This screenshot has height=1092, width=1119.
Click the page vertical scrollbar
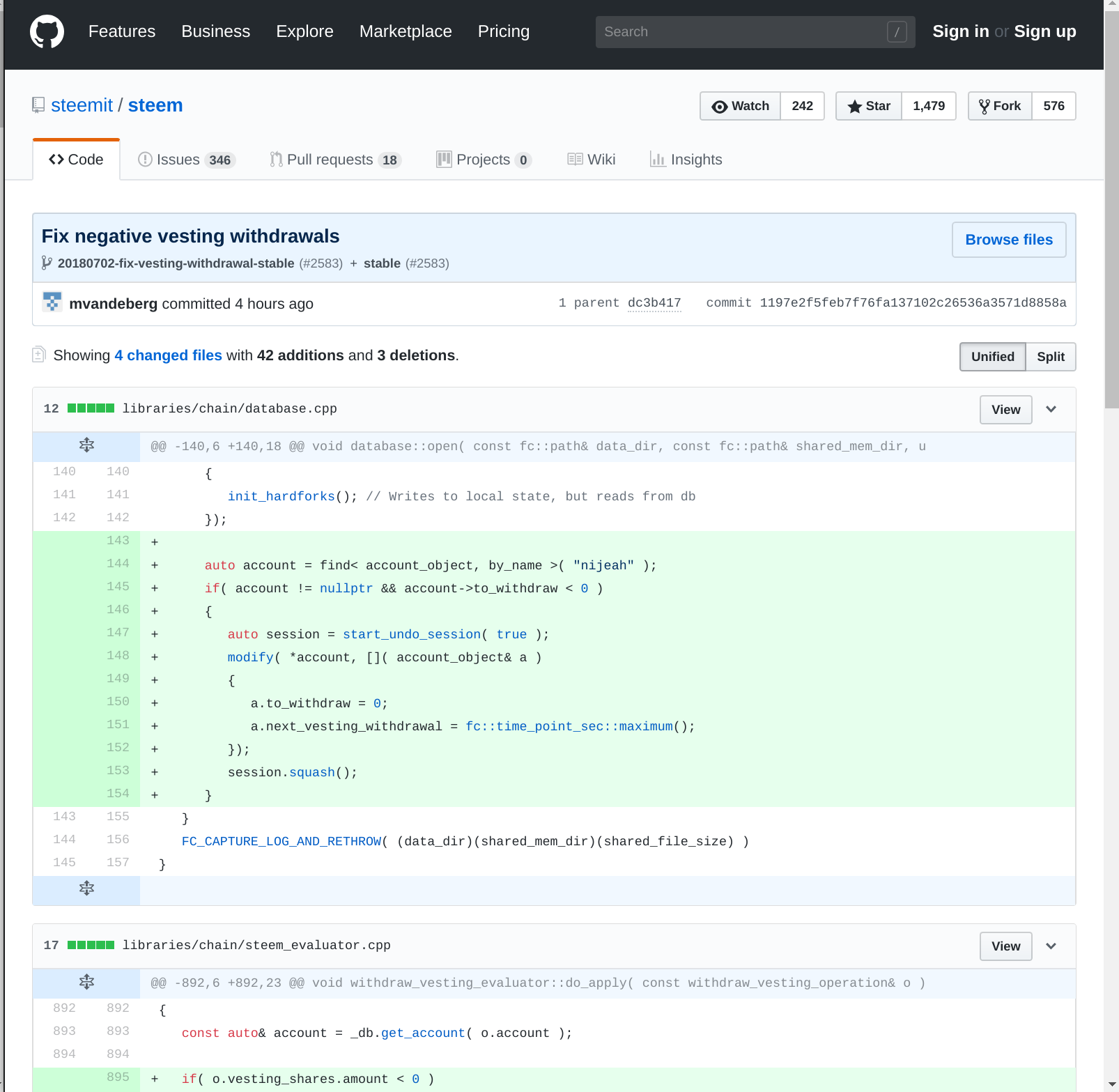tap(1111, 209)
